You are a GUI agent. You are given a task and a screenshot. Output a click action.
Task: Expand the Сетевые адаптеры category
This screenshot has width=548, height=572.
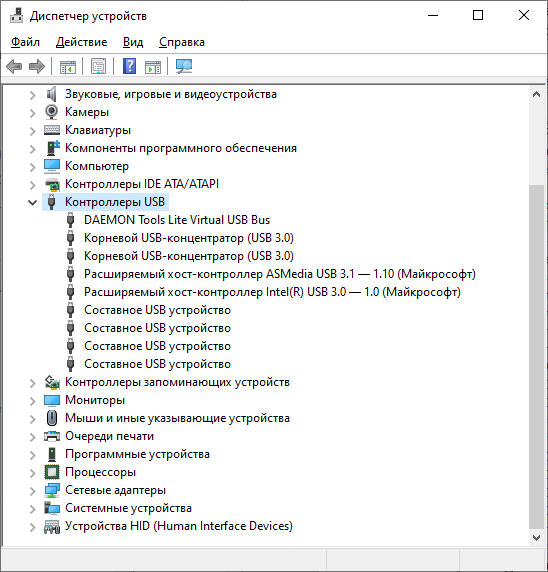coord(32,491)
